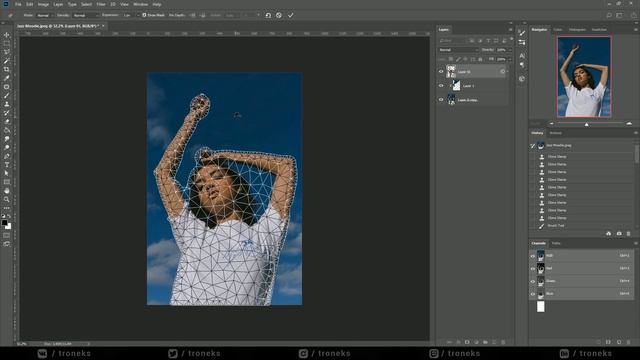Viewport: 640px width, 360px height.
Task: Select the Type tool
Action: (x=7, y=164)
